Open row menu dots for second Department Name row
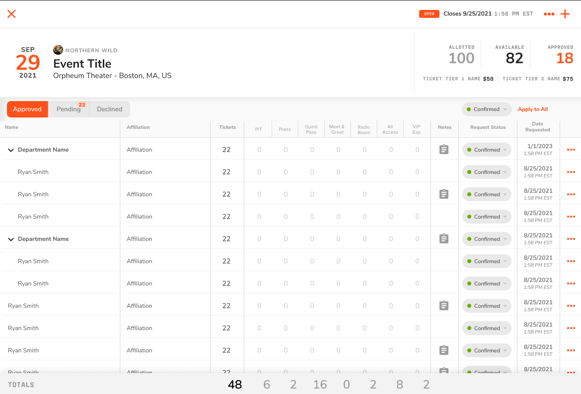Screen dimensions: 581x394 pos(571,239)
